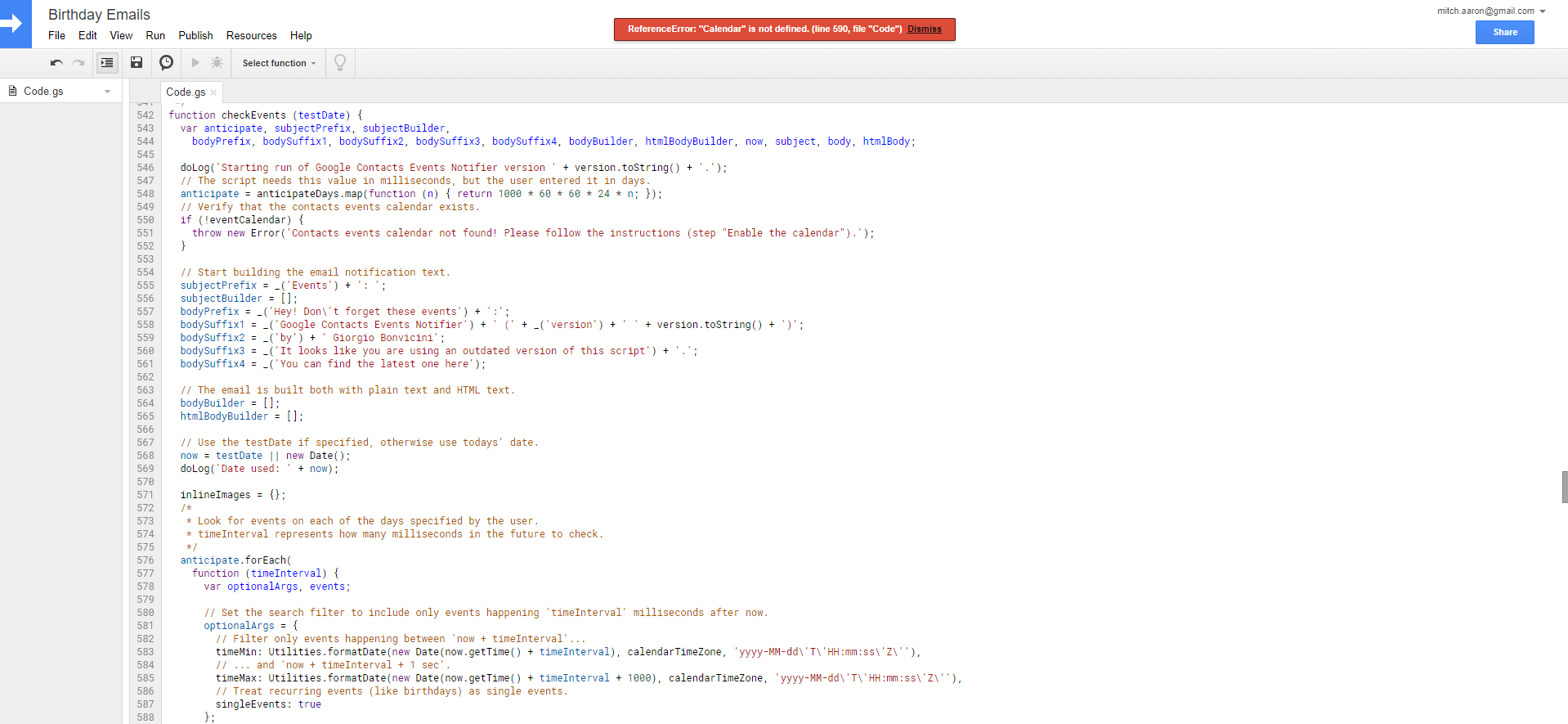Click the 'Giorgio Bonvicini' string in code
The width and height of the screenshot is (1568, 724).
pyautogui.click(x=383, y=338)
